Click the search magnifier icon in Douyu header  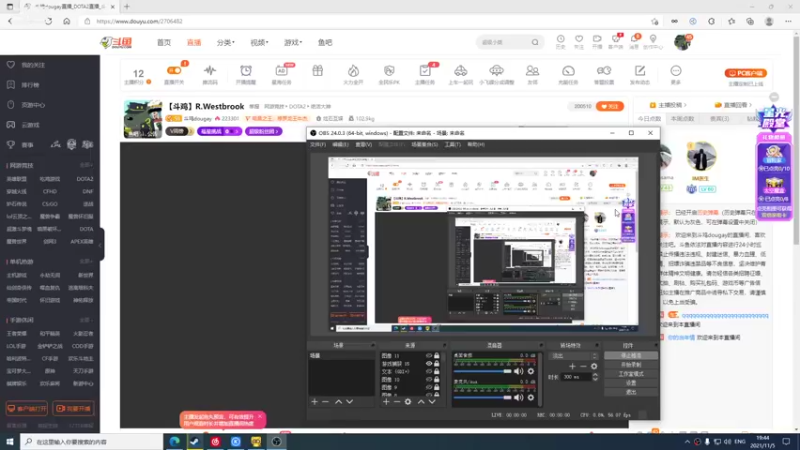coord(535,42)
